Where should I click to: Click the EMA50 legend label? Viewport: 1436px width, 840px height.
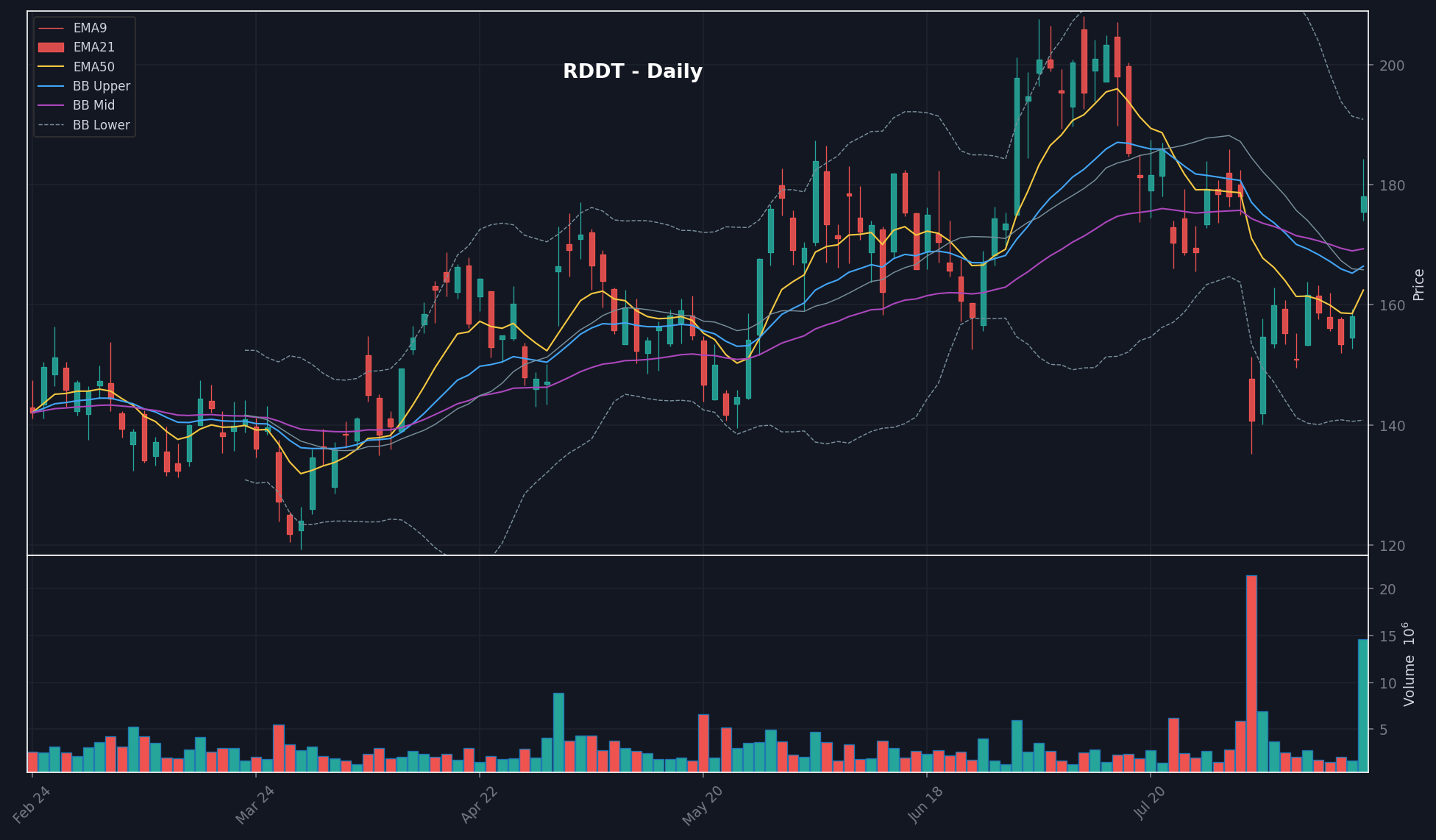[93, 67]
